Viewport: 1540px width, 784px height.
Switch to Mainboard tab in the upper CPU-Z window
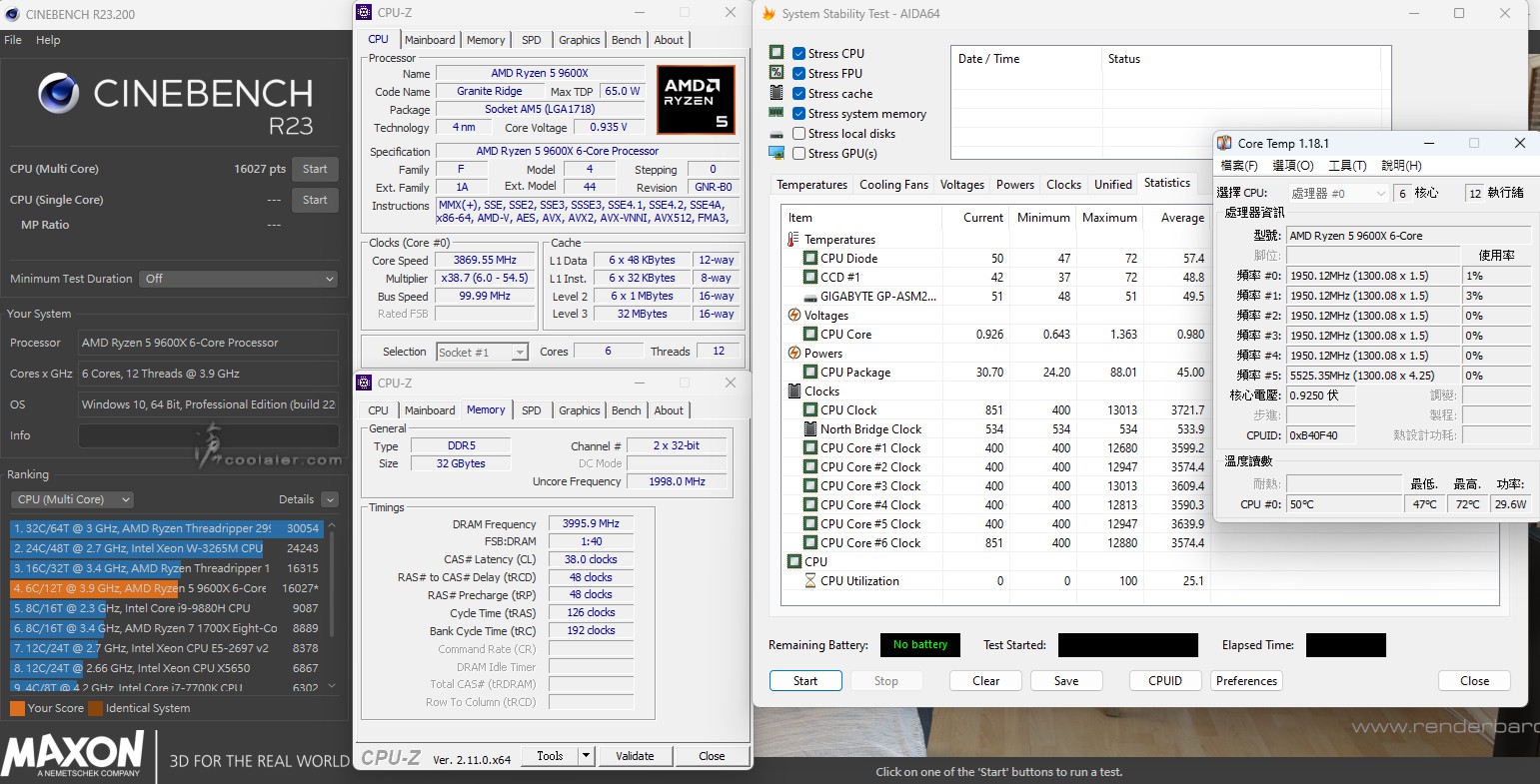[430, 40]
